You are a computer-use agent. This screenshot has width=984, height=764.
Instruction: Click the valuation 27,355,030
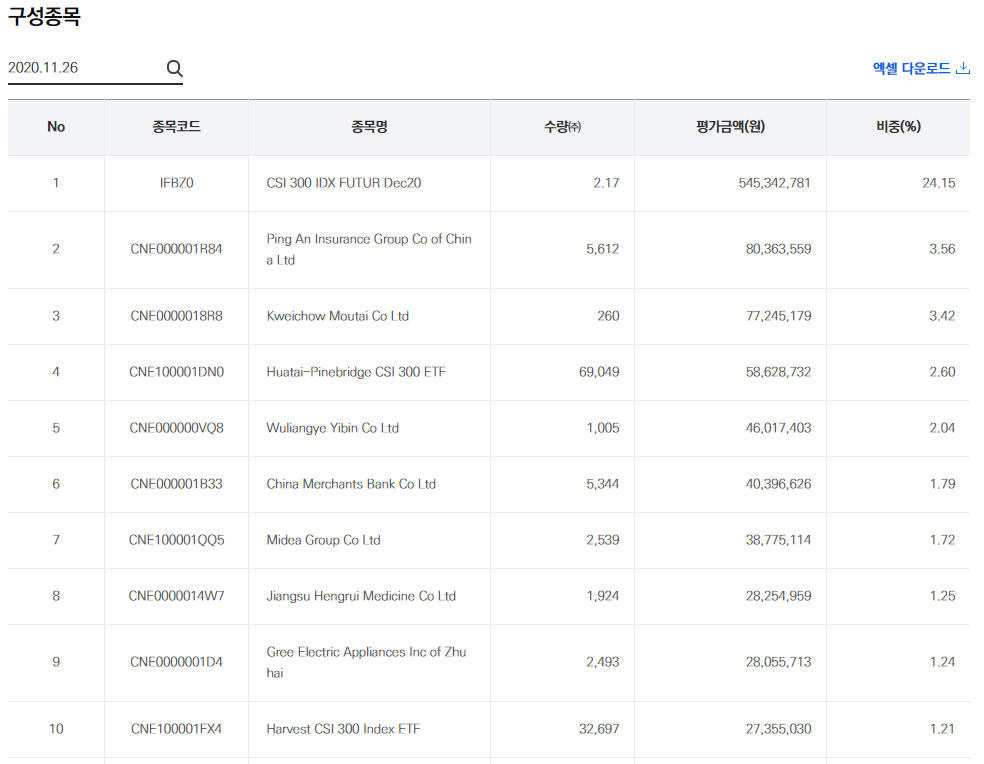pos(778,729)
